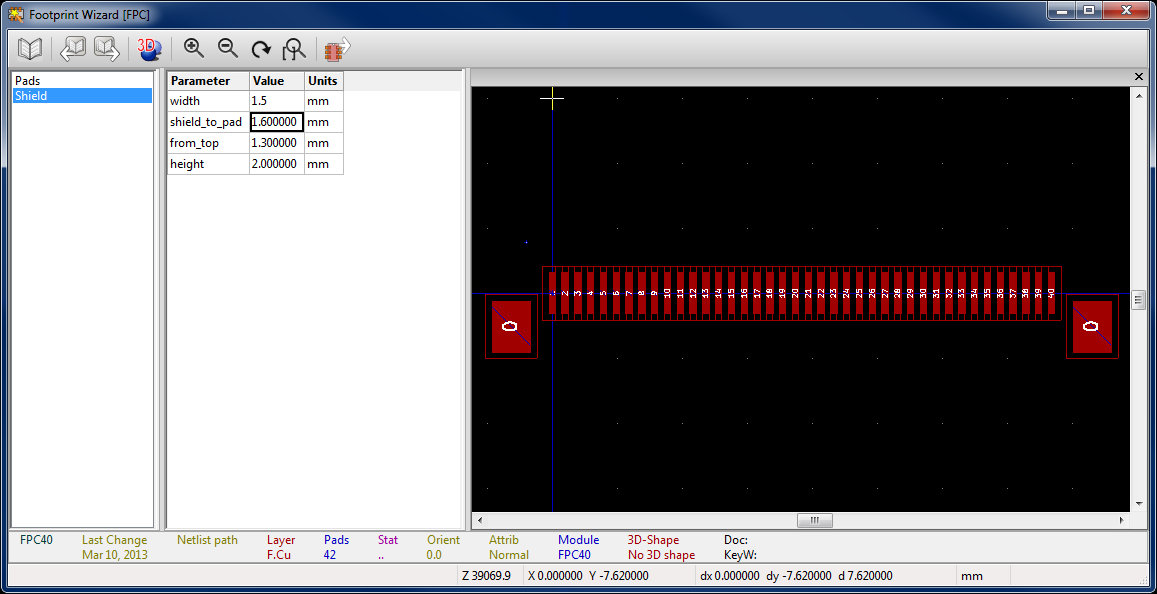
Task: Close the canvas panel with X
Action: [x=1138, y=77]
